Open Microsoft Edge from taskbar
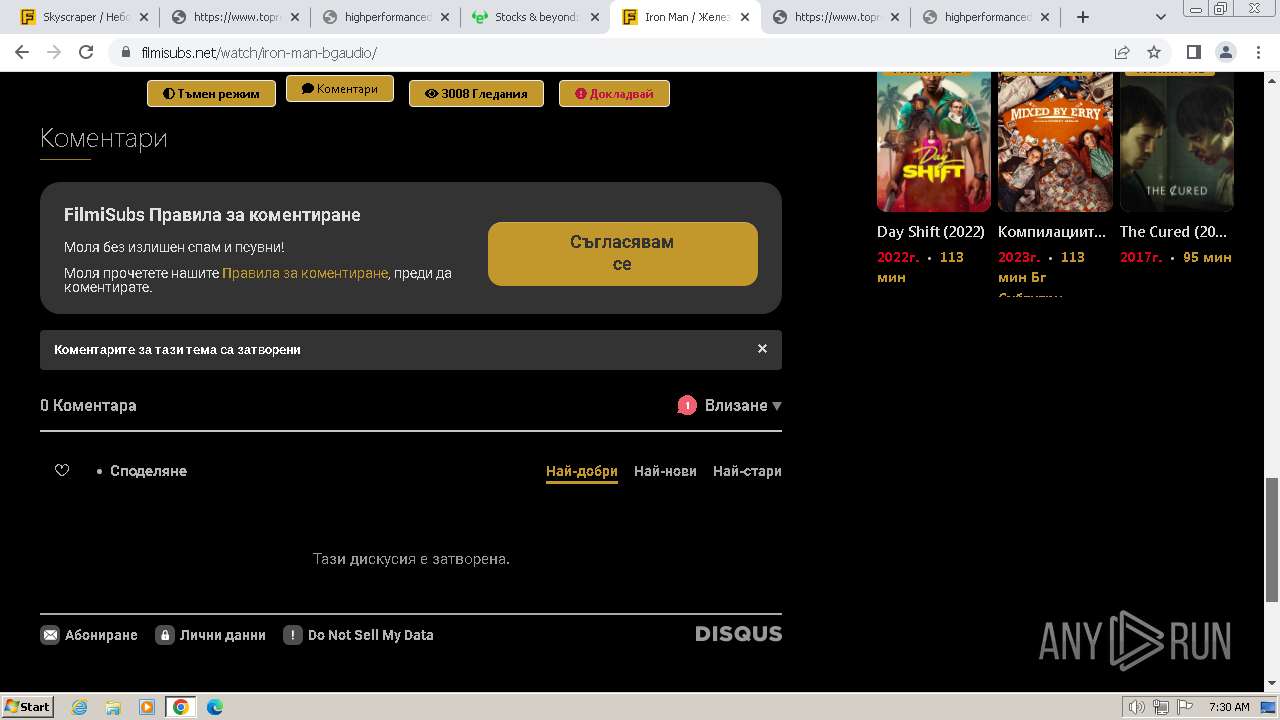Screen dimensions: 1280x720 pyautogui.click(x=215, y=707)
